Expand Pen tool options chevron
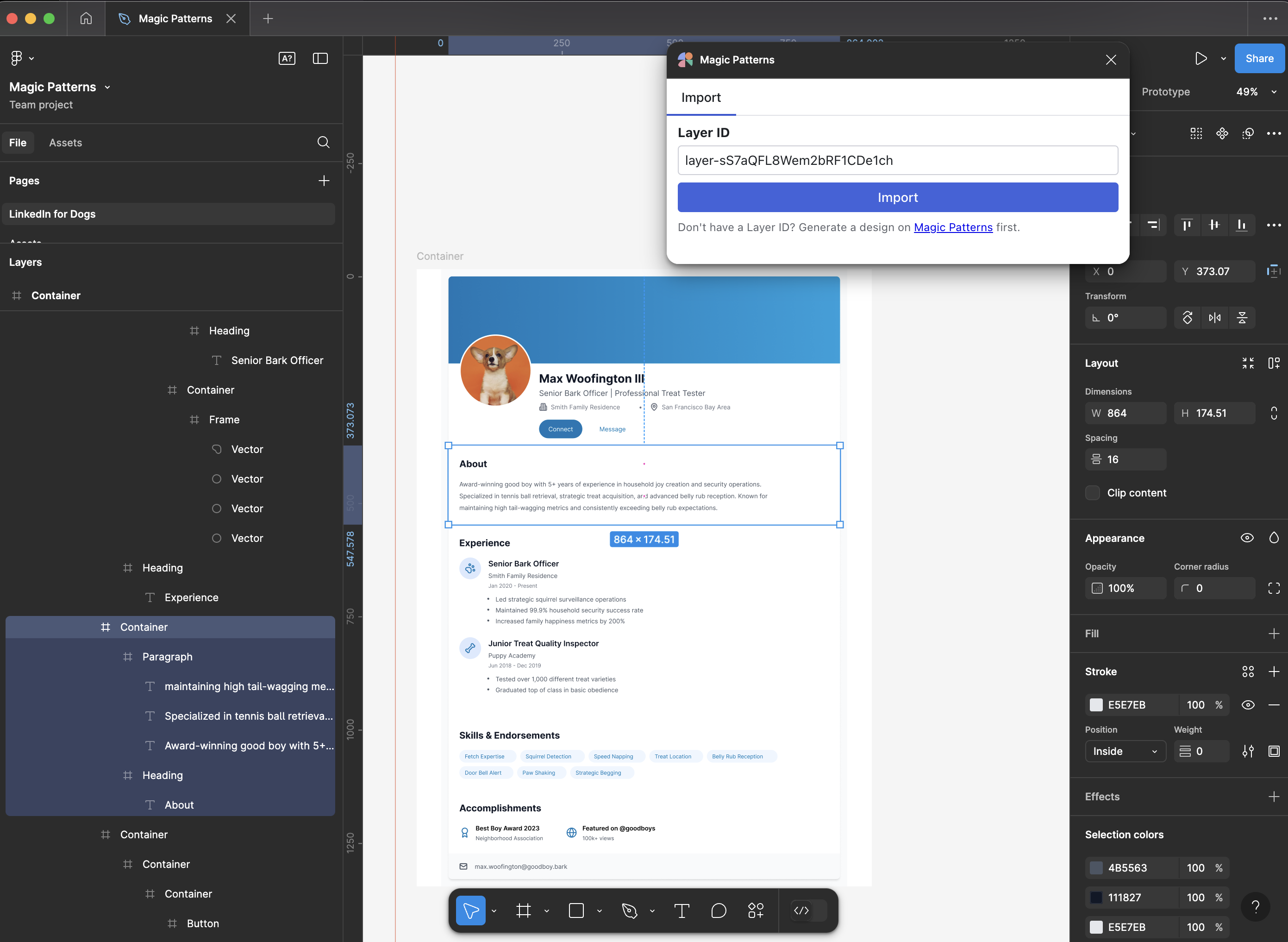 (652, 911)
